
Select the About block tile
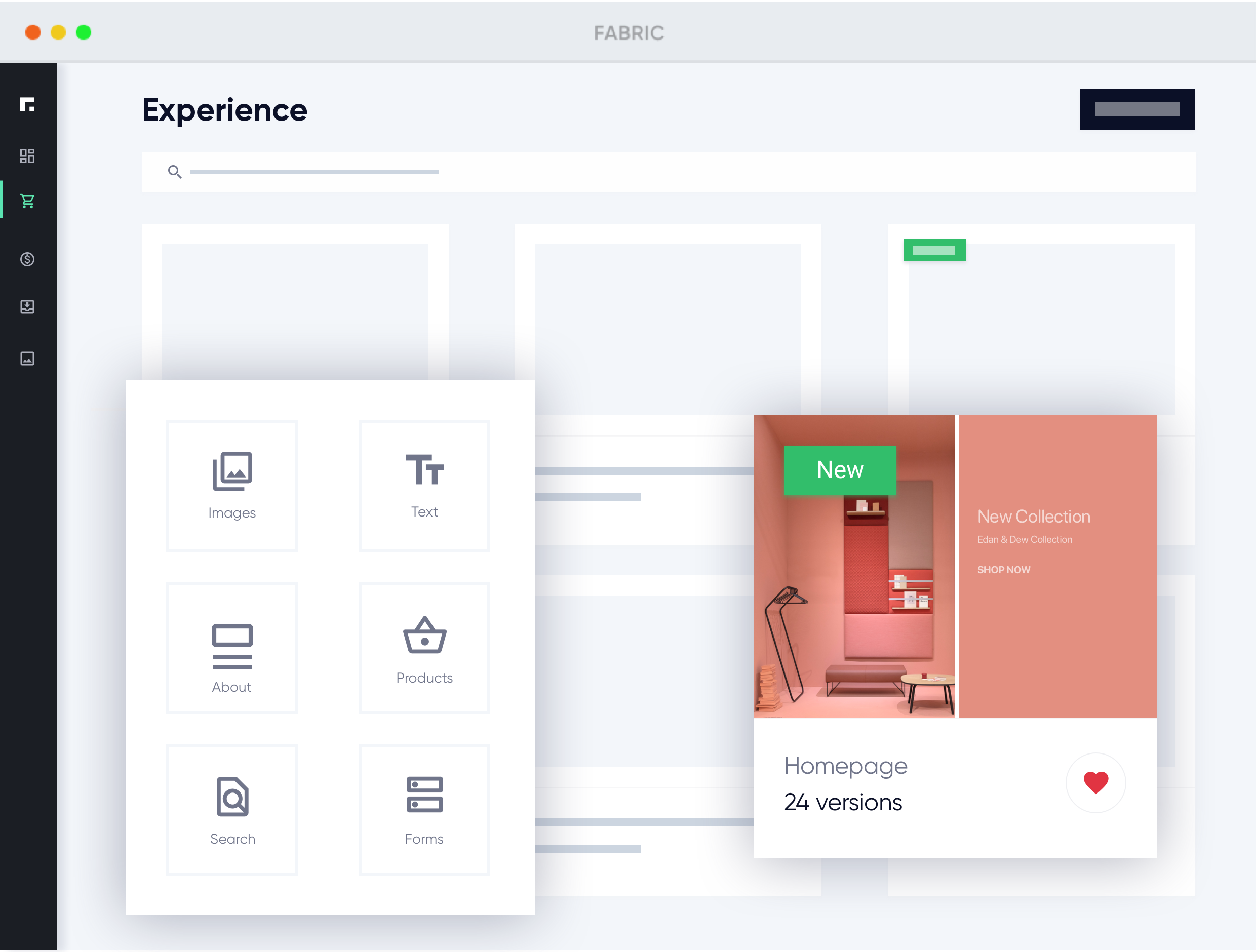(x=231, y=648)
